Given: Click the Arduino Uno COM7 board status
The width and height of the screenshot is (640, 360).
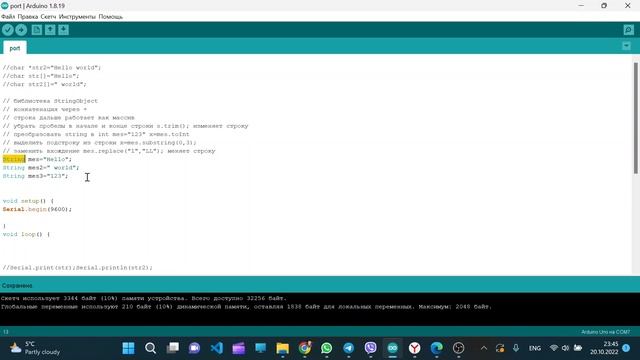Looking at the screenshot, I should [606, 332].
